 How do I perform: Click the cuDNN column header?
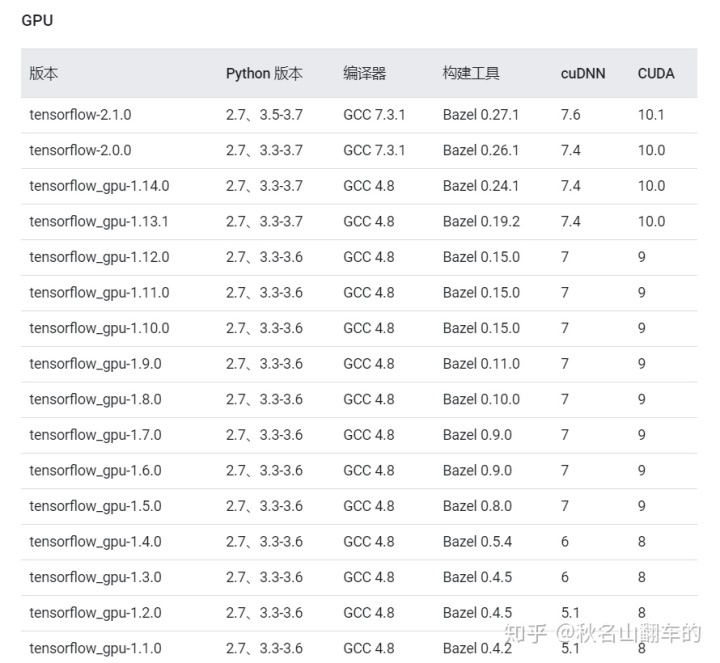[583, 73]
